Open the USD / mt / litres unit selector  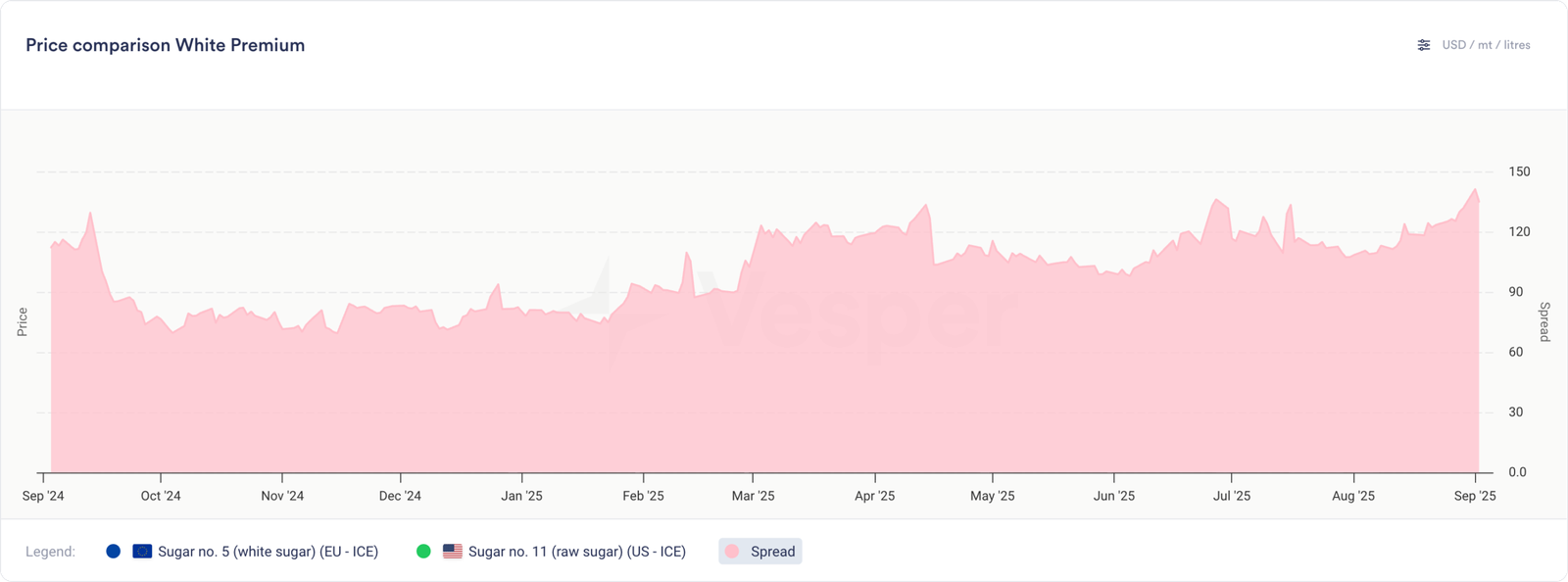1486,45
